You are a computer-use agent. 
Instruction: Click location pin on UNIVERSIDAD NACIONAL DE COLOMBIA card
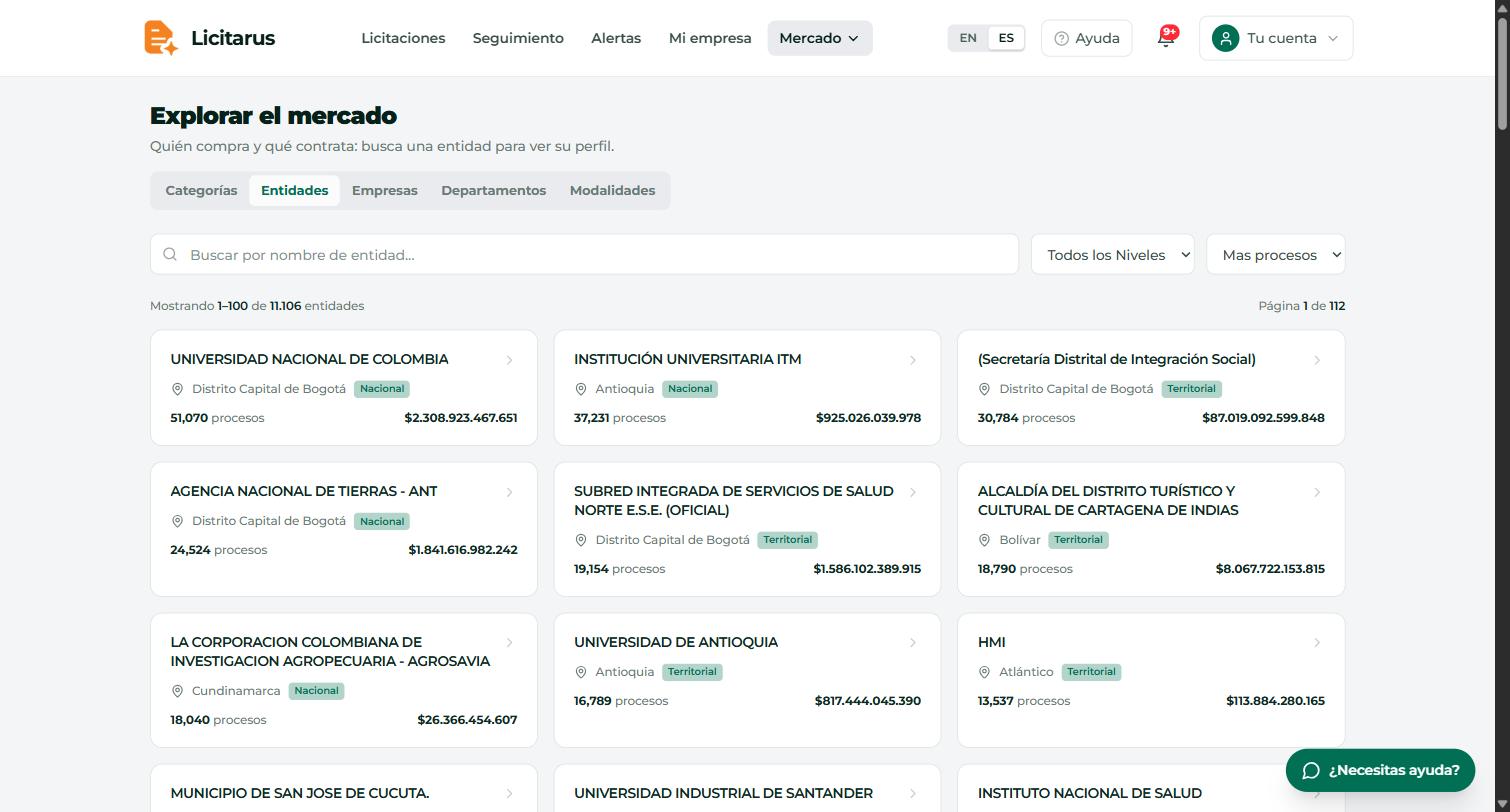[177, 389]
